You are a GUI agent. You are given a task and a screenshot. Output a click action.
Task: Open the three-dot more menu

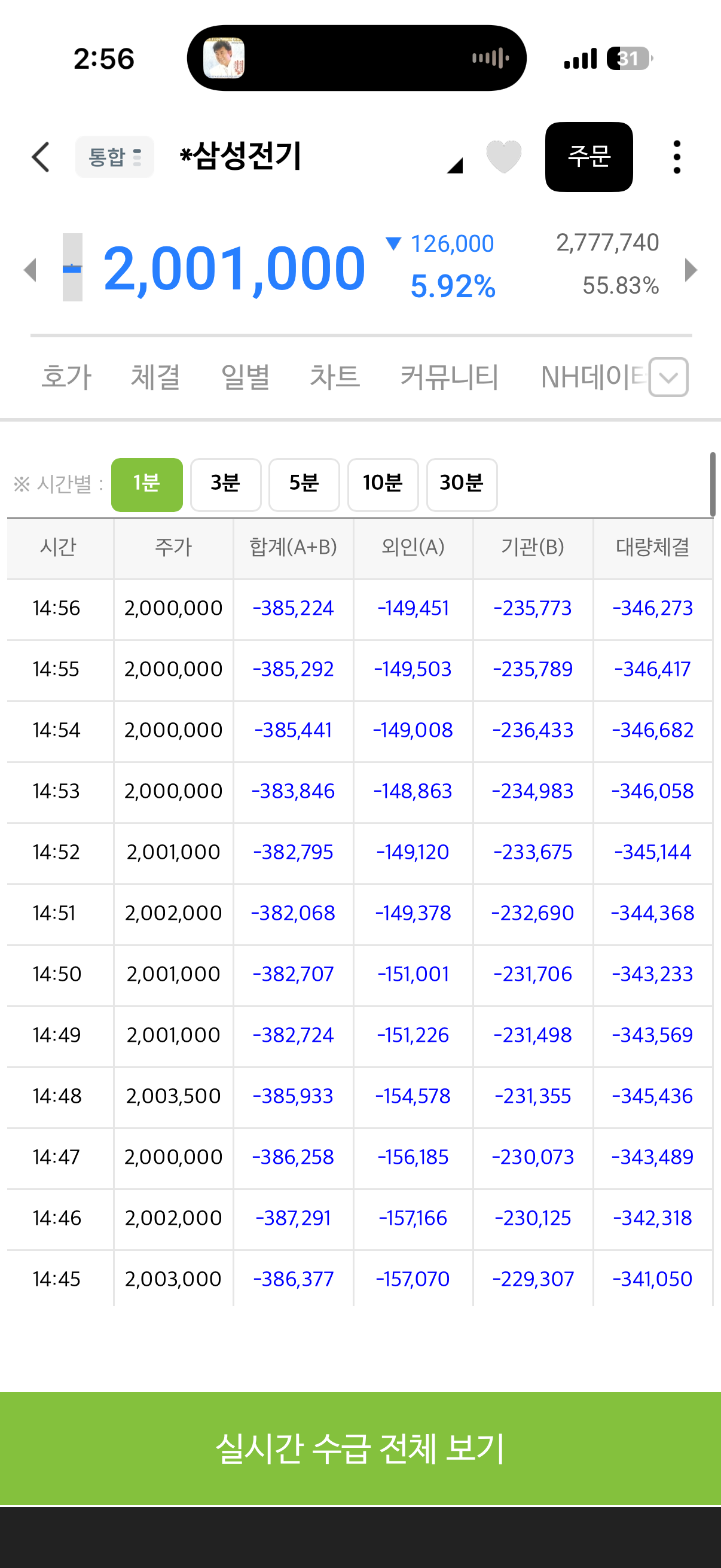point(677,157)
